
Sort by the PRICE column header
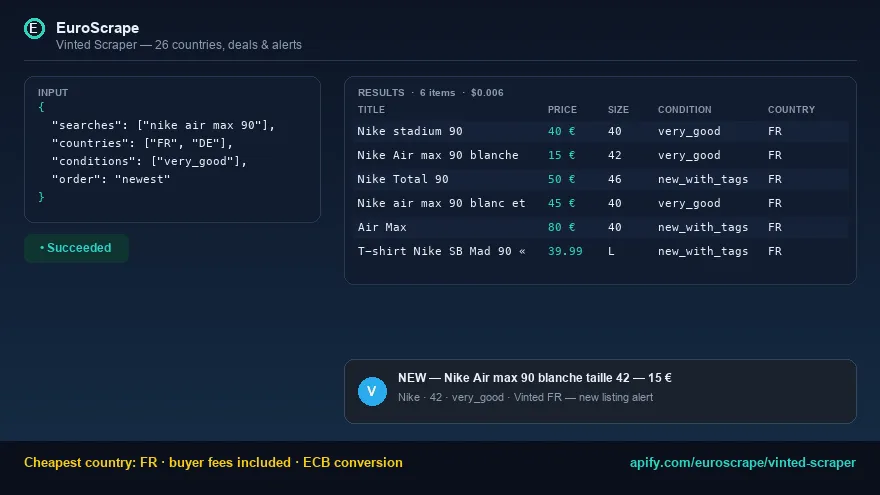click(562, 110)
